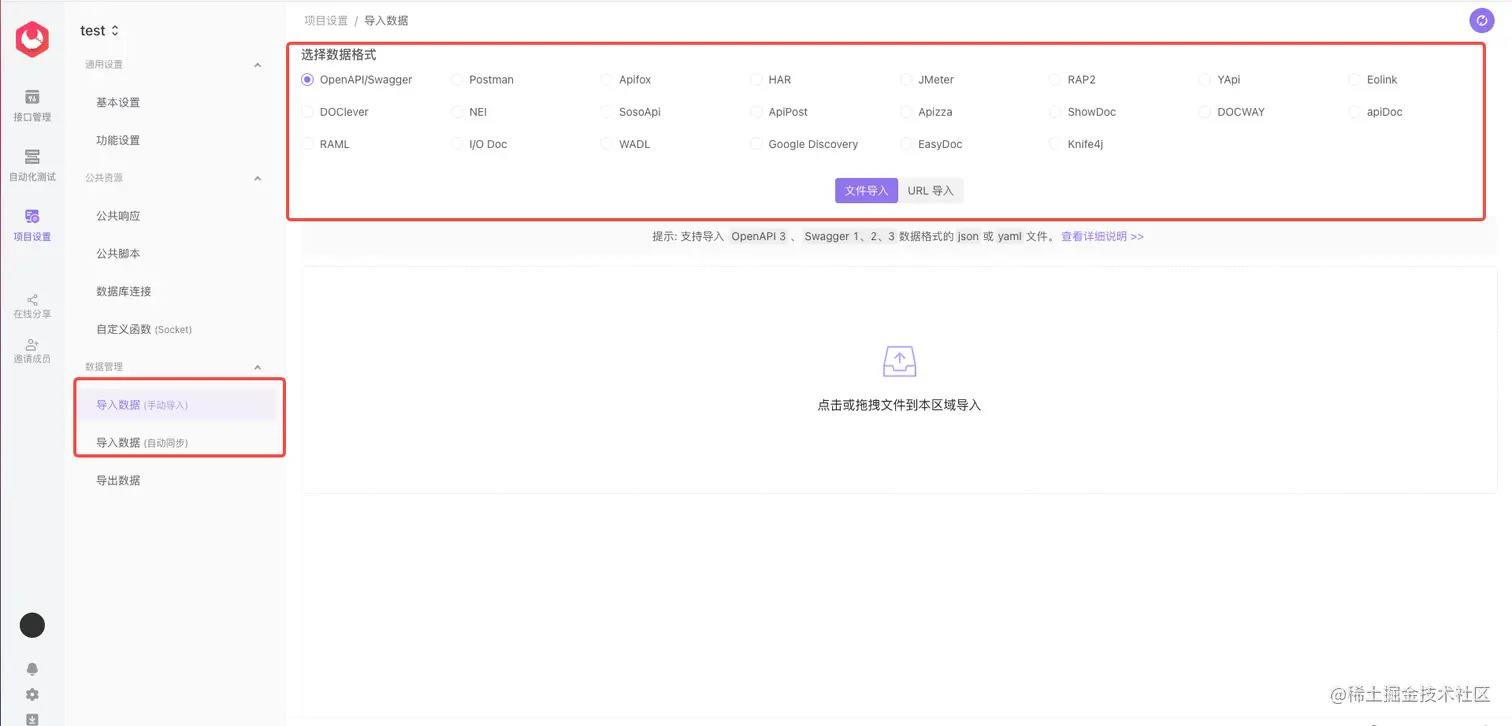The height and width of the screenshot is (726, 1512).
Task: Click the settings gear at bottom left
Action: point(32,694)
